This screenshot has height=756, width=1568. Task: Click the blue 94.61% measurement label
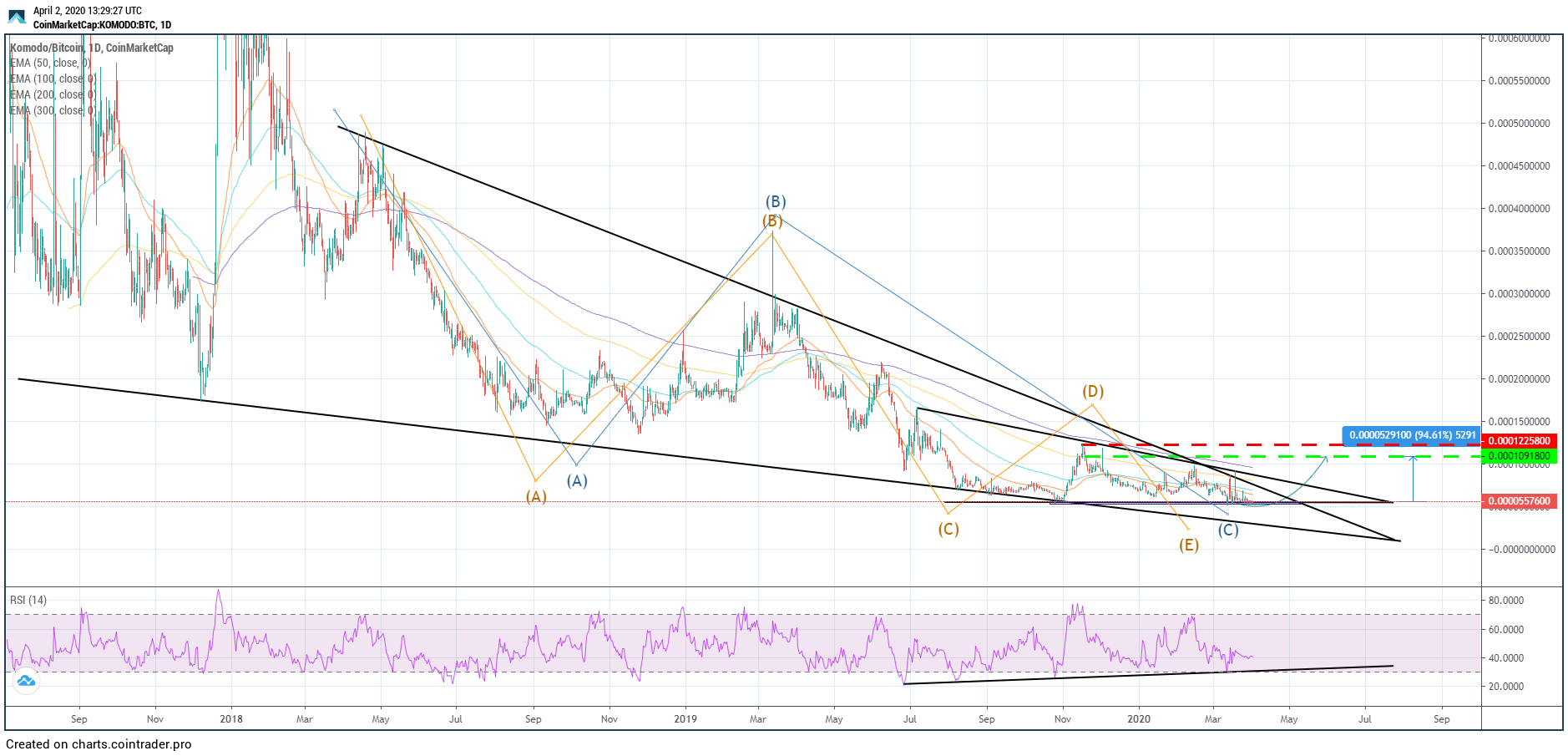point(1412,435)
